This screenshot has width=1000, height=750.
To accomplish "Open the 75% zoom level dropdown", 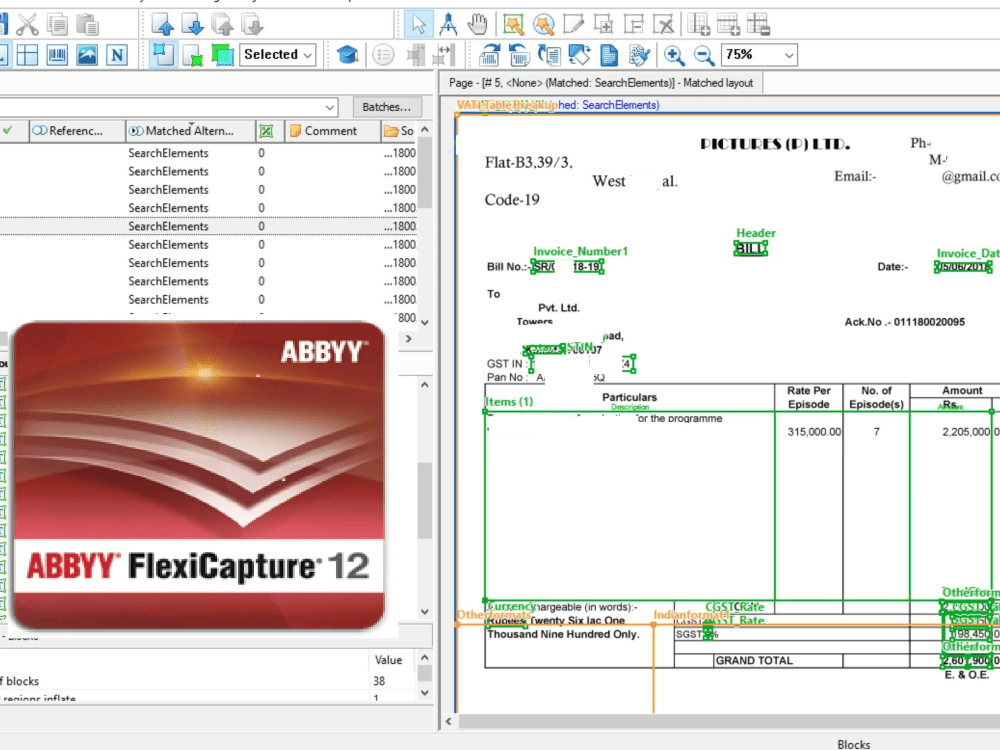I will pos(787,55).
